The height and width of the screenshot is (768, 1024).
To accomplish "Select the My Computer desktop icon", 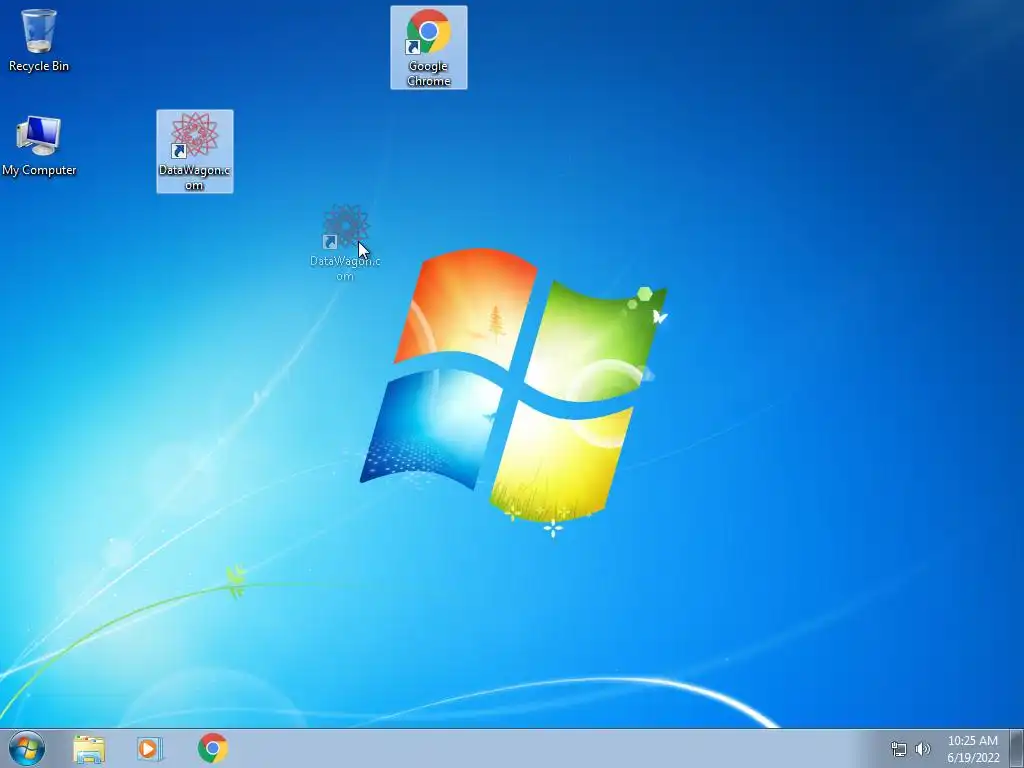I will [x=39, y=145].
